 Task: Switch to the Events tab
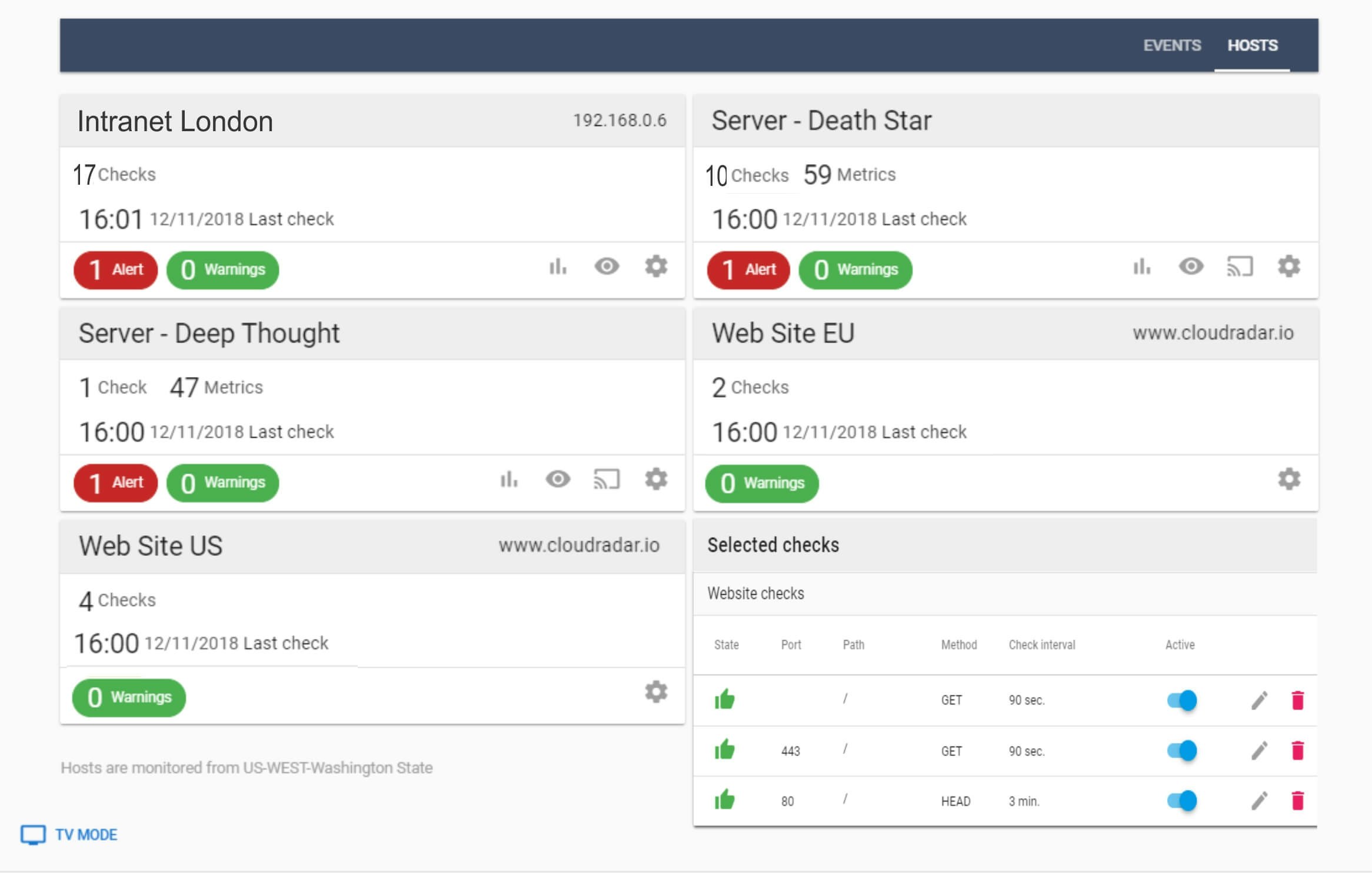pyautogui.click(x=1171, y=45)
